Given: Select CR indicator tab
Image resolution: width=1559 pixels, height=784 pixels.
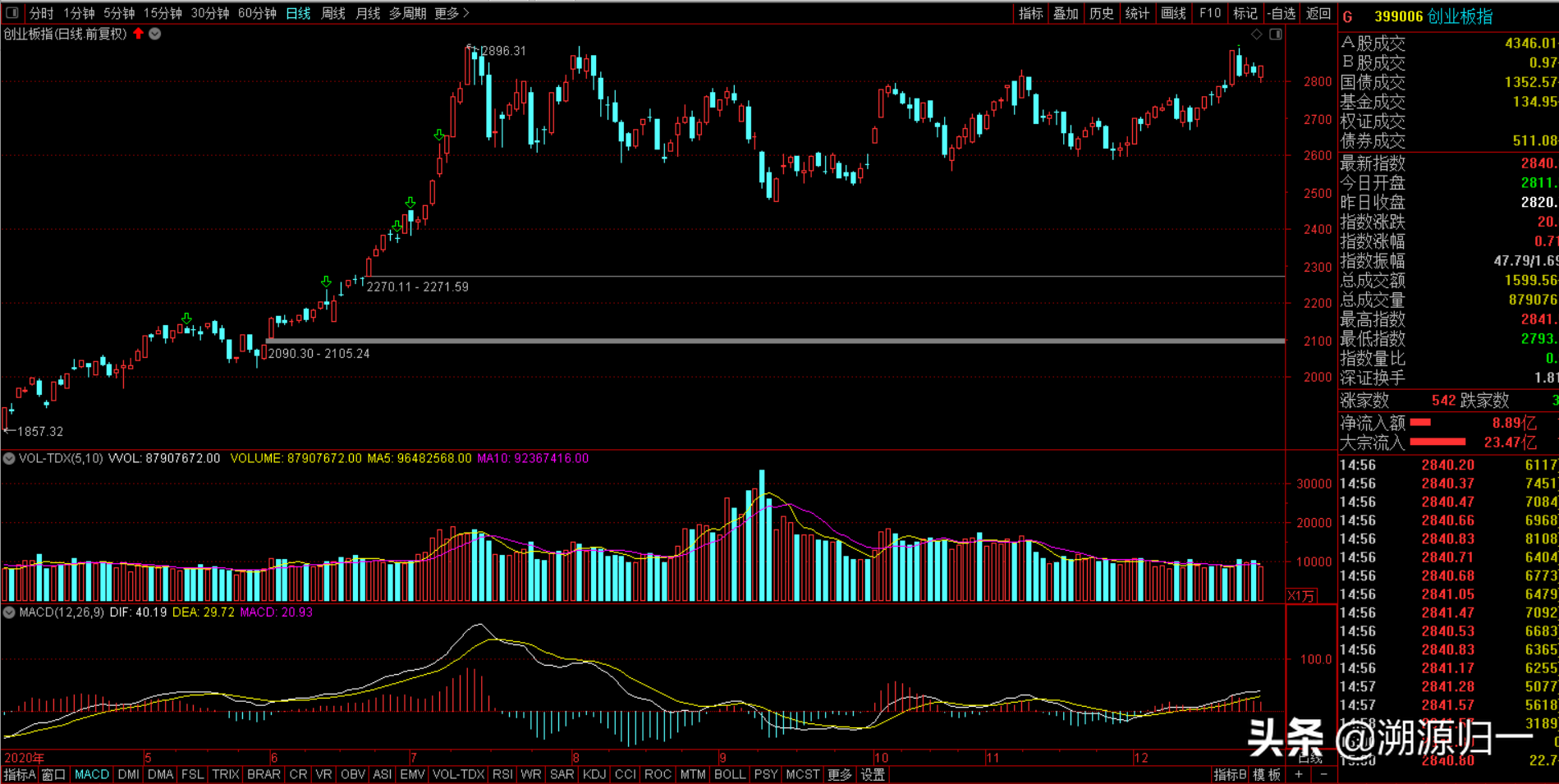Looking at the screenshot, I should point(298,774).
